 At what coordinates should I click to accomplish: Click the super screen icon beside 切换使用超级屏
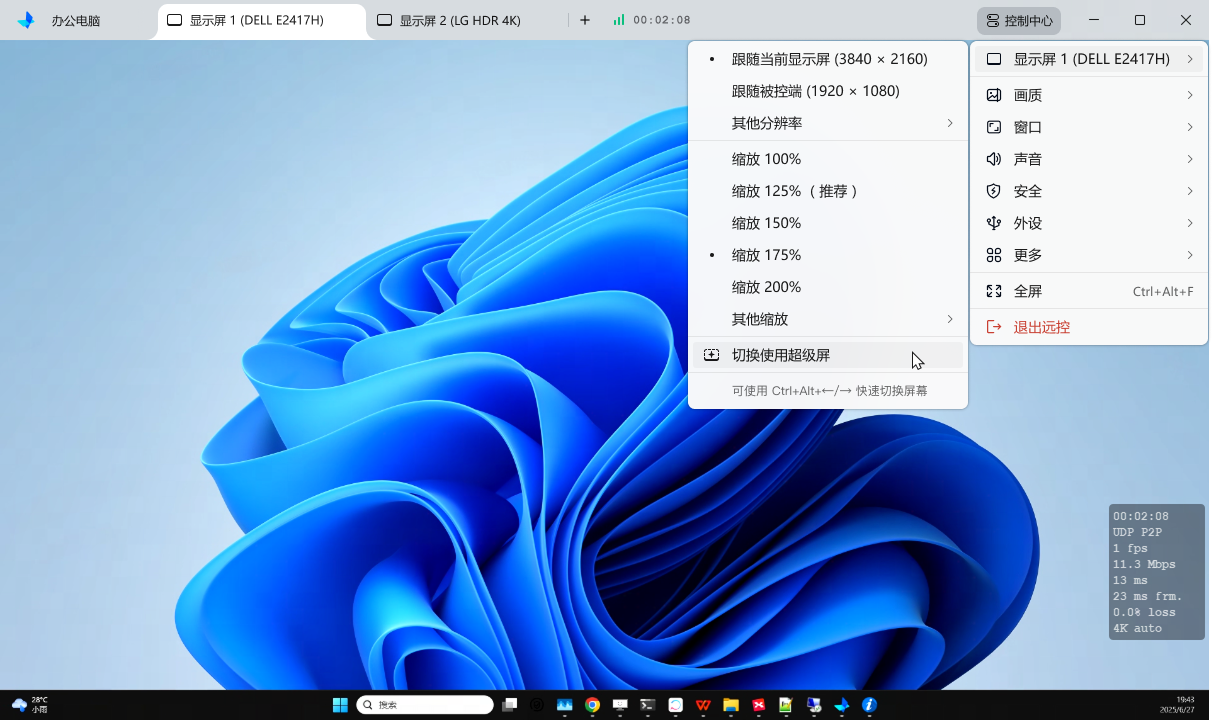pyautogui.click(x=711, y=355)
